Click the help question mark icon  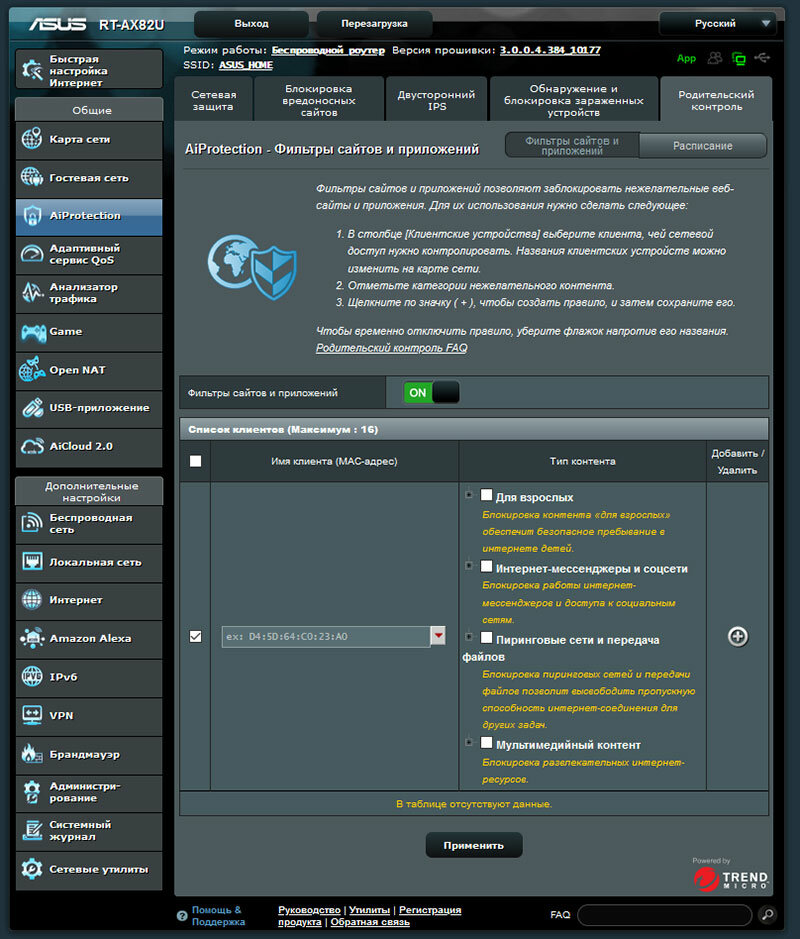[182, 916]
